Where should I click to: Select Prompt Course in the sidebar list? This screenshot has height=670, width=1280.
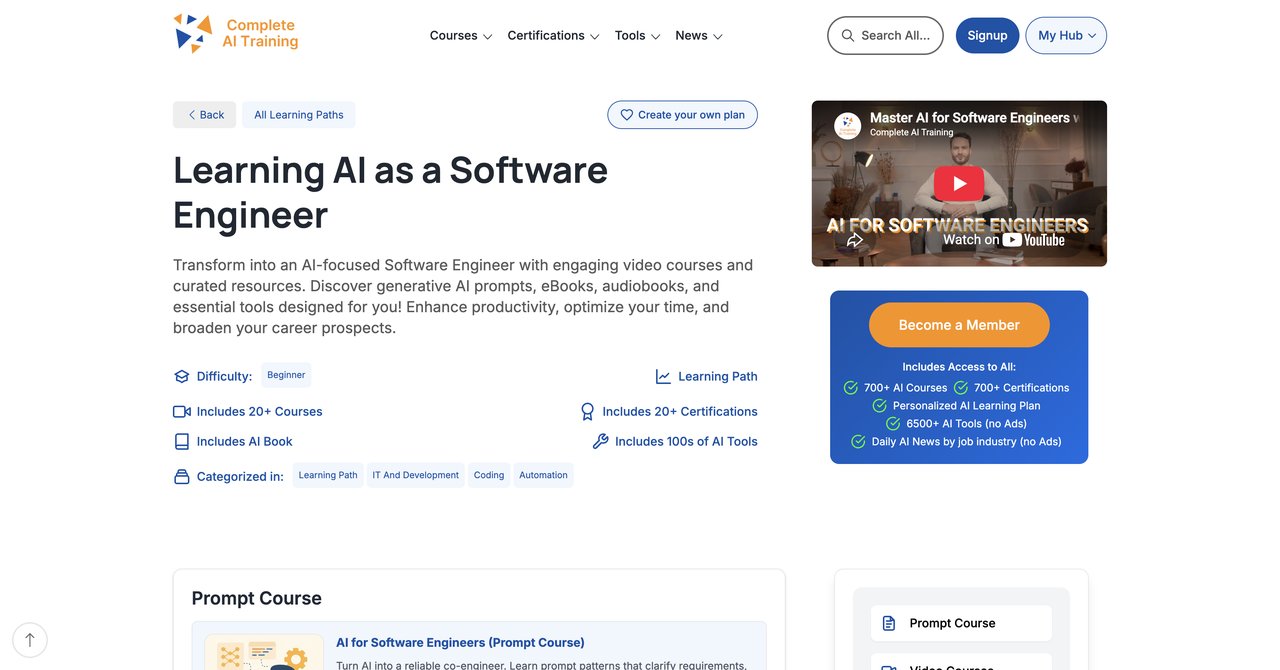coord(961,623)
